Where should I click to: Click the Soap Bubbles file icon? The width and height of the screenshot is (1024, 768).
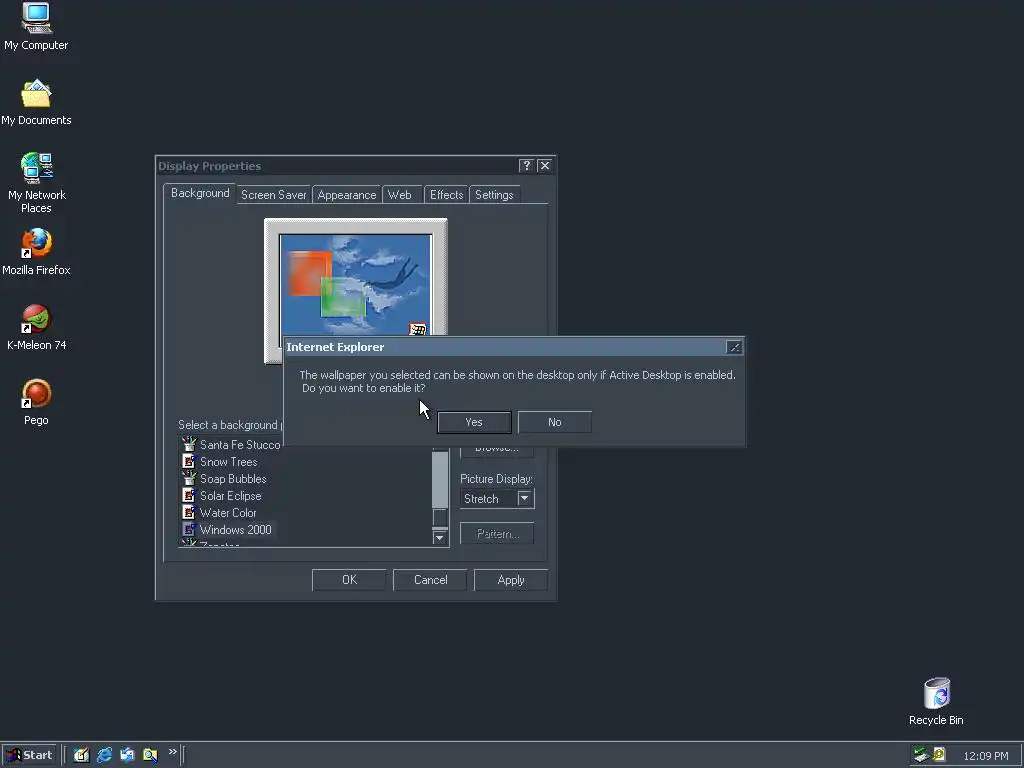[189, 479]
